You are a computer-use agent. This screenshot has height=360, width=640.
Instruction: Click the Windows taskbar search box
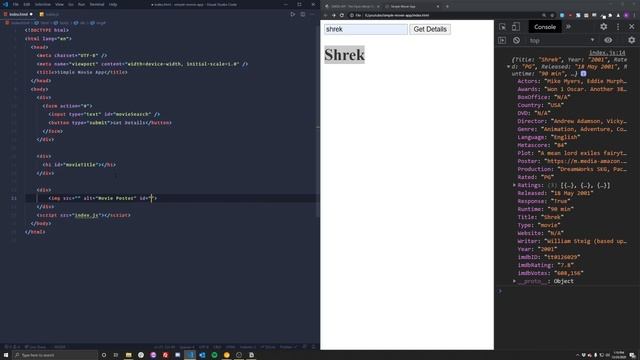(x=55, y=355)
